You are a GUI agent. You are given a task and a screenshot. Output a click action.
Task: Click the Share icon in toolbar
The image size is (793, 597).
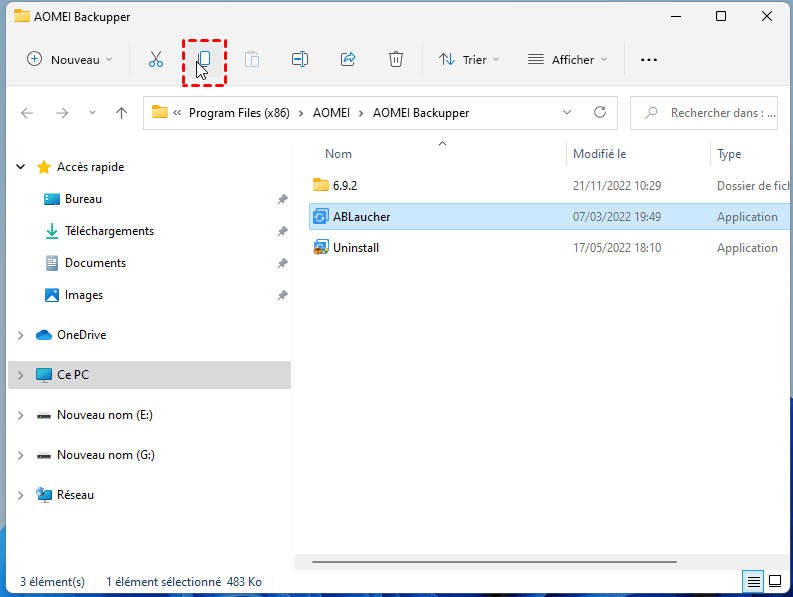point(348,60)
